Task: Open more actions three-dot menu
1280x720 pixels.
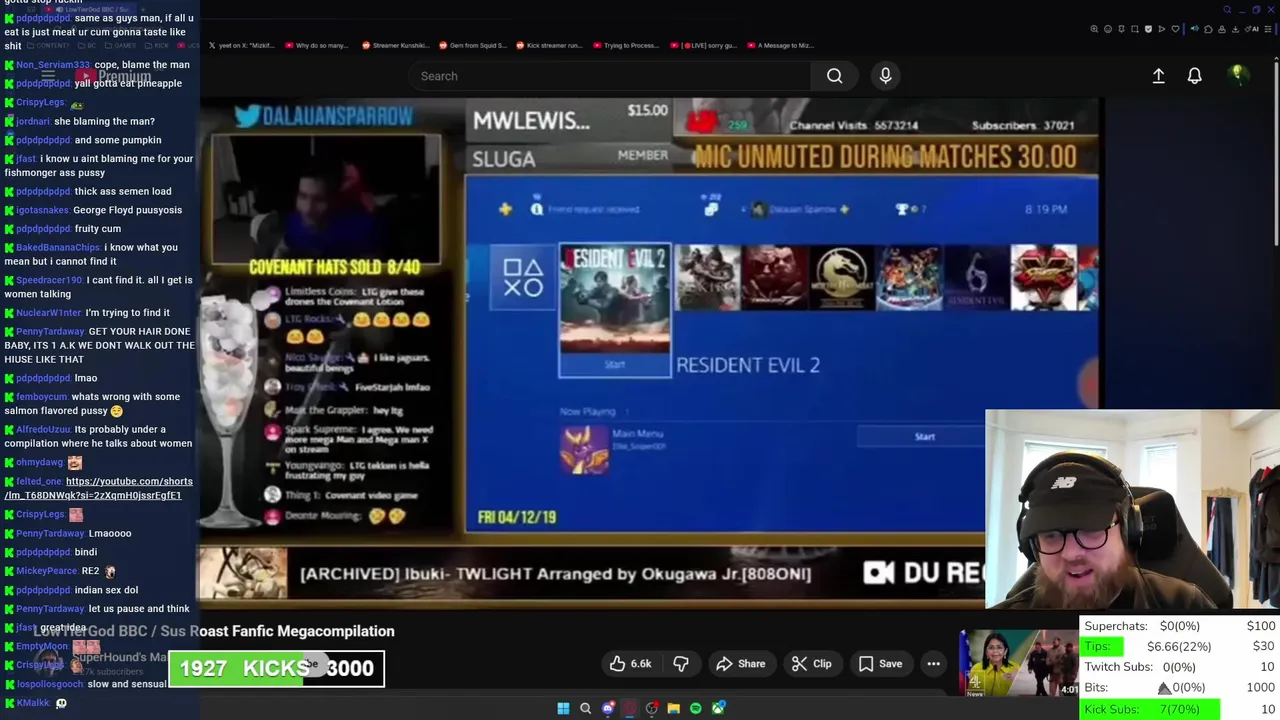Action: [933, 664]
